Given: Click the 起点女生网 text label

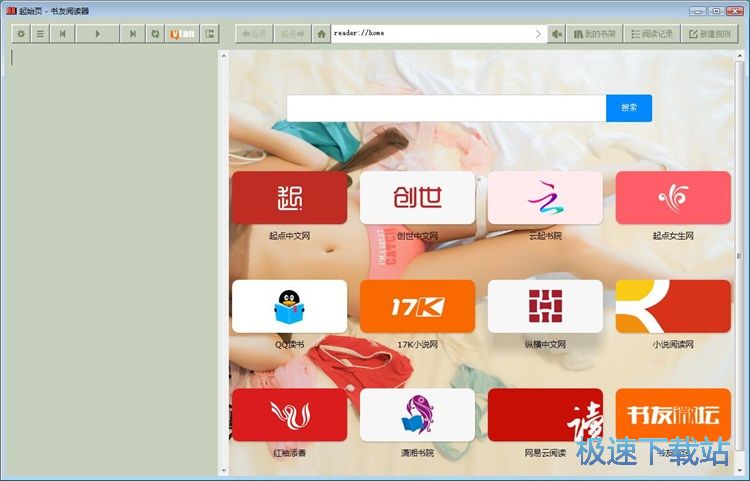Looking at the screenshot, I should click(x=673, y=236).
